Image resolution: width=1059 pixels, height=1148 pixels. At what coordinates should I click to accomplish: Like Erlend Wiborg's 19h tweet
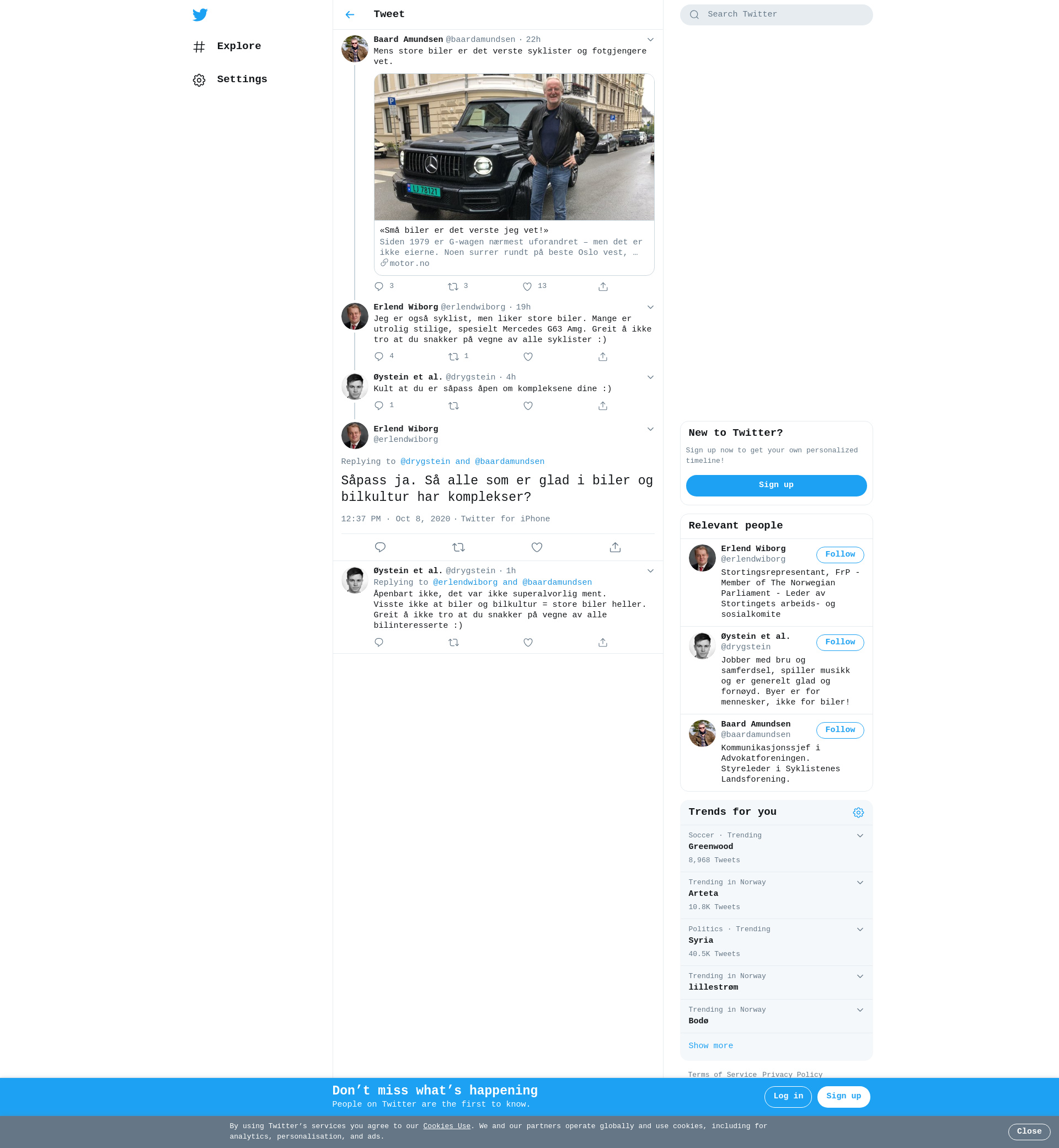(x=528, y=356)
